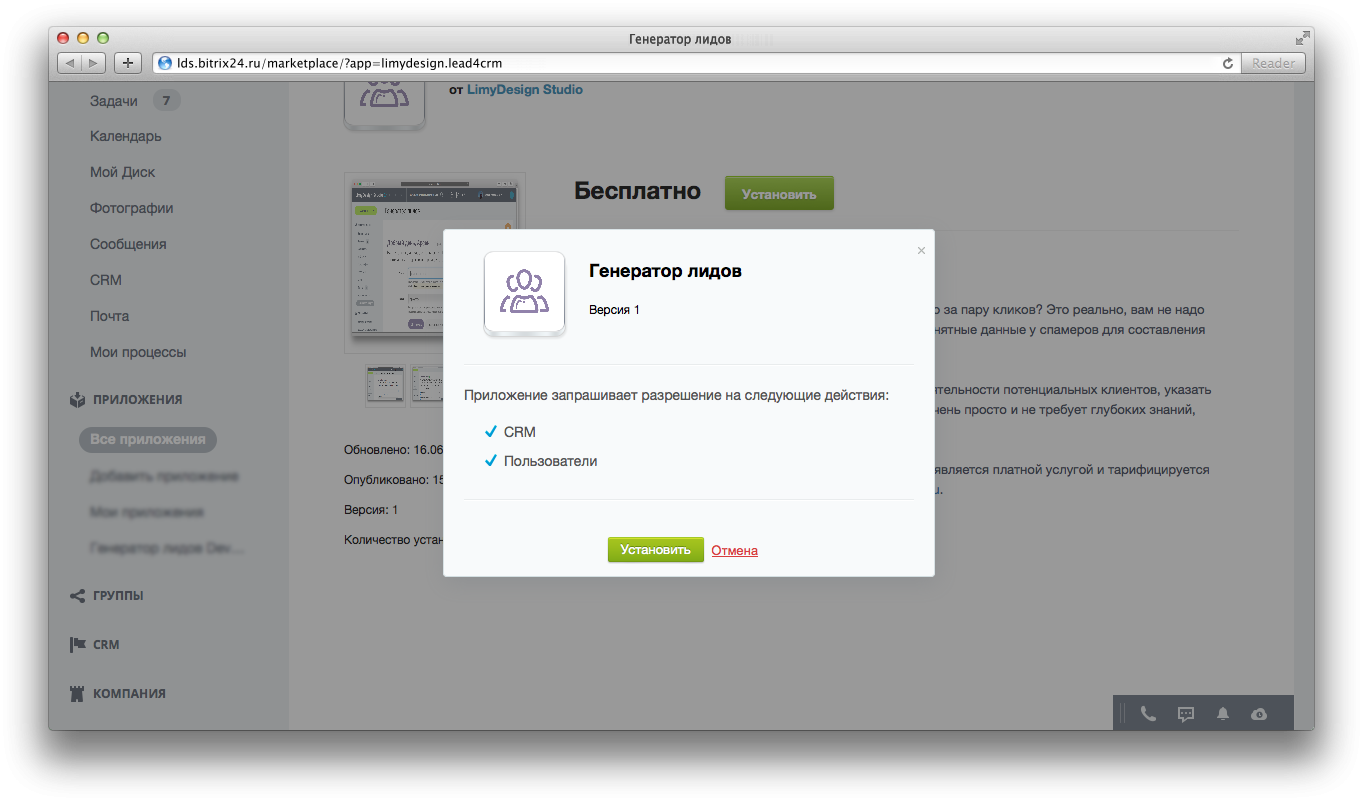Viewport: 1363px width, 801px height.
Task: Open Почта from the sidebar
Action: (x=110, y=315)
